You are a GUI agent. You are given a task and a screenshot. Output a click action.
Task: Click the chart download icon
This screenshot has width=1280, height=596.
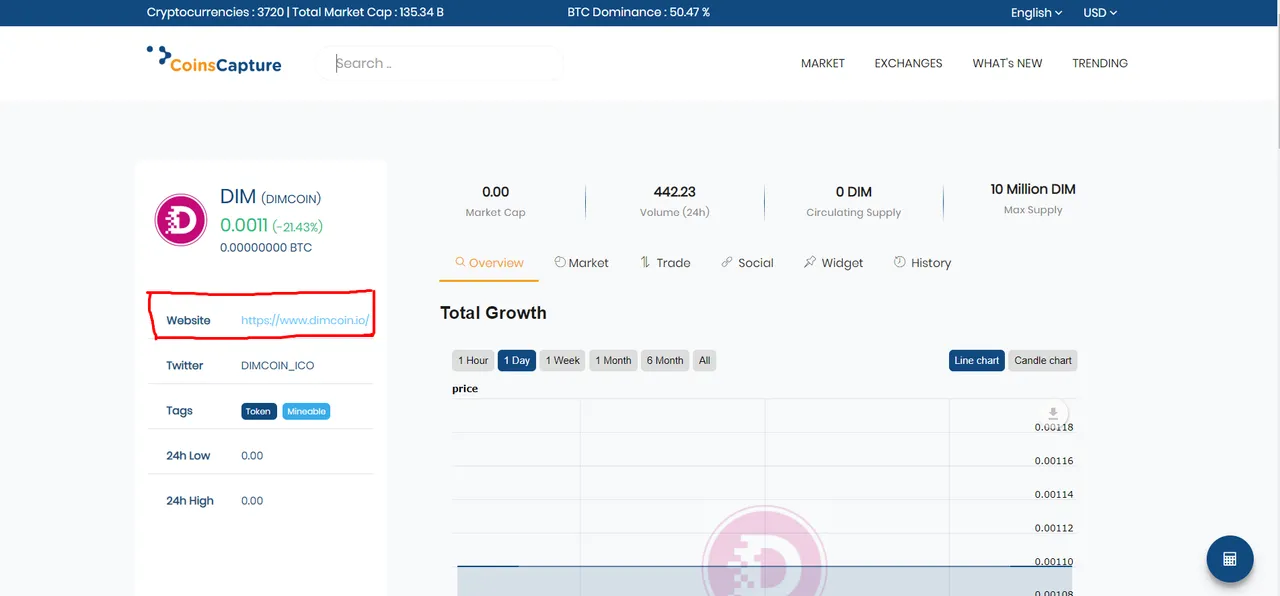coord(1053,413)
